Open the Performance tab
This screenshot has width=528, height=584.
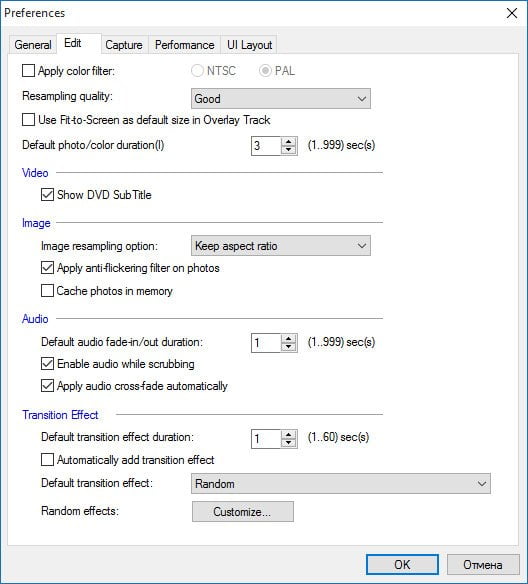(x=185, y=45)
